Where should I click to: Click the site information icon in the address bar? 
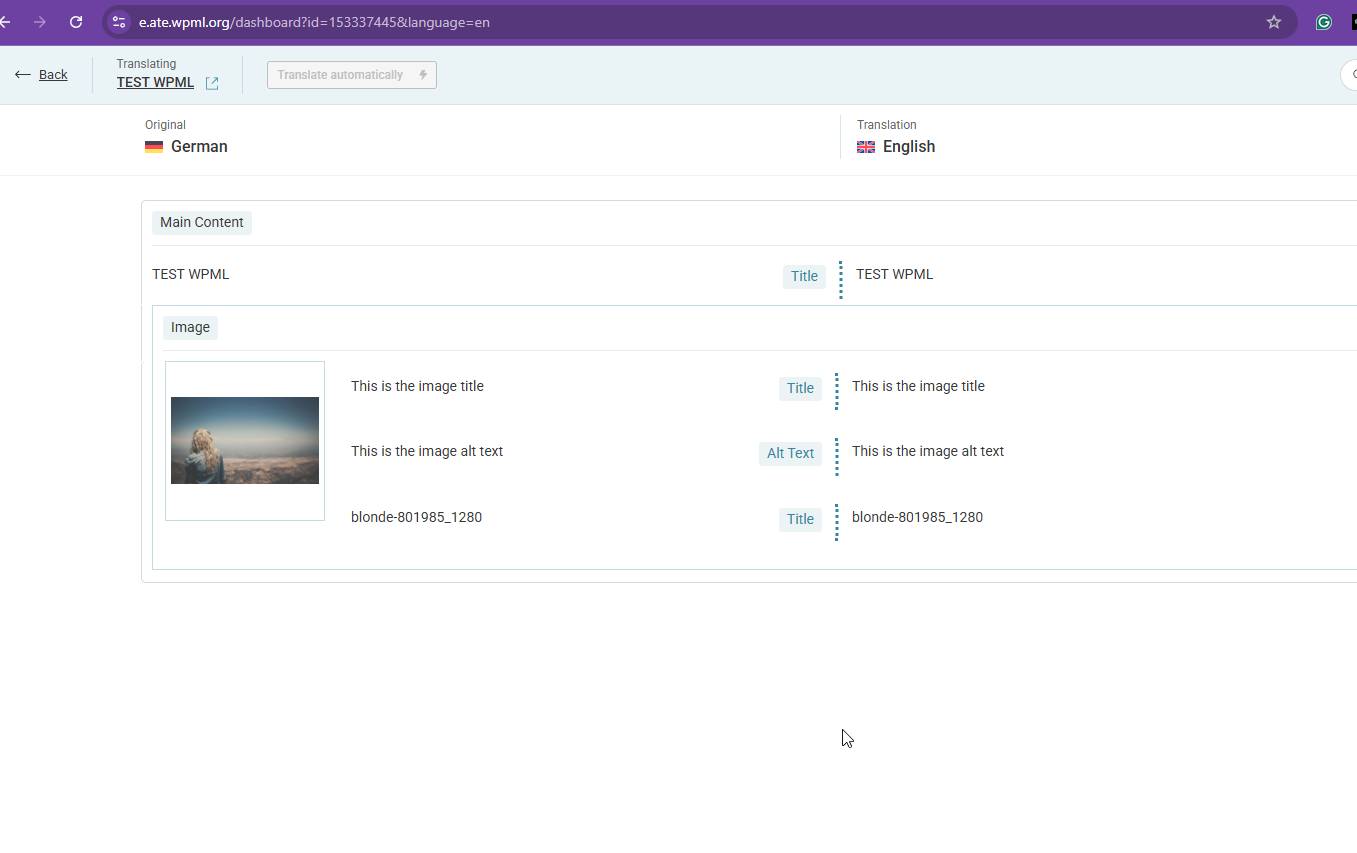coord(119,22)
